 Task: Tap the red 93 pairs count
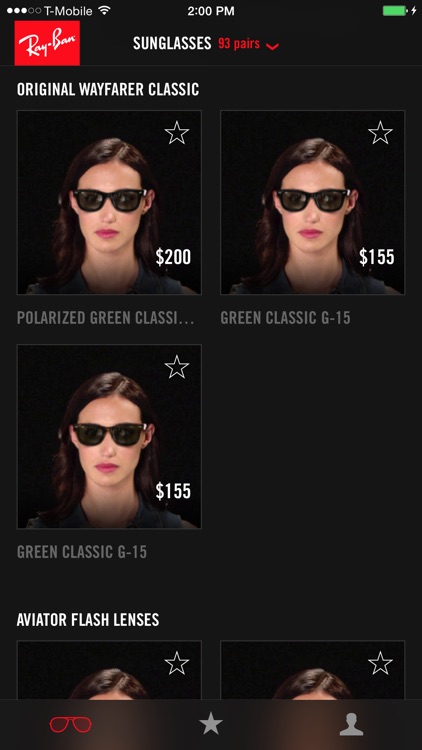point(239,44)
